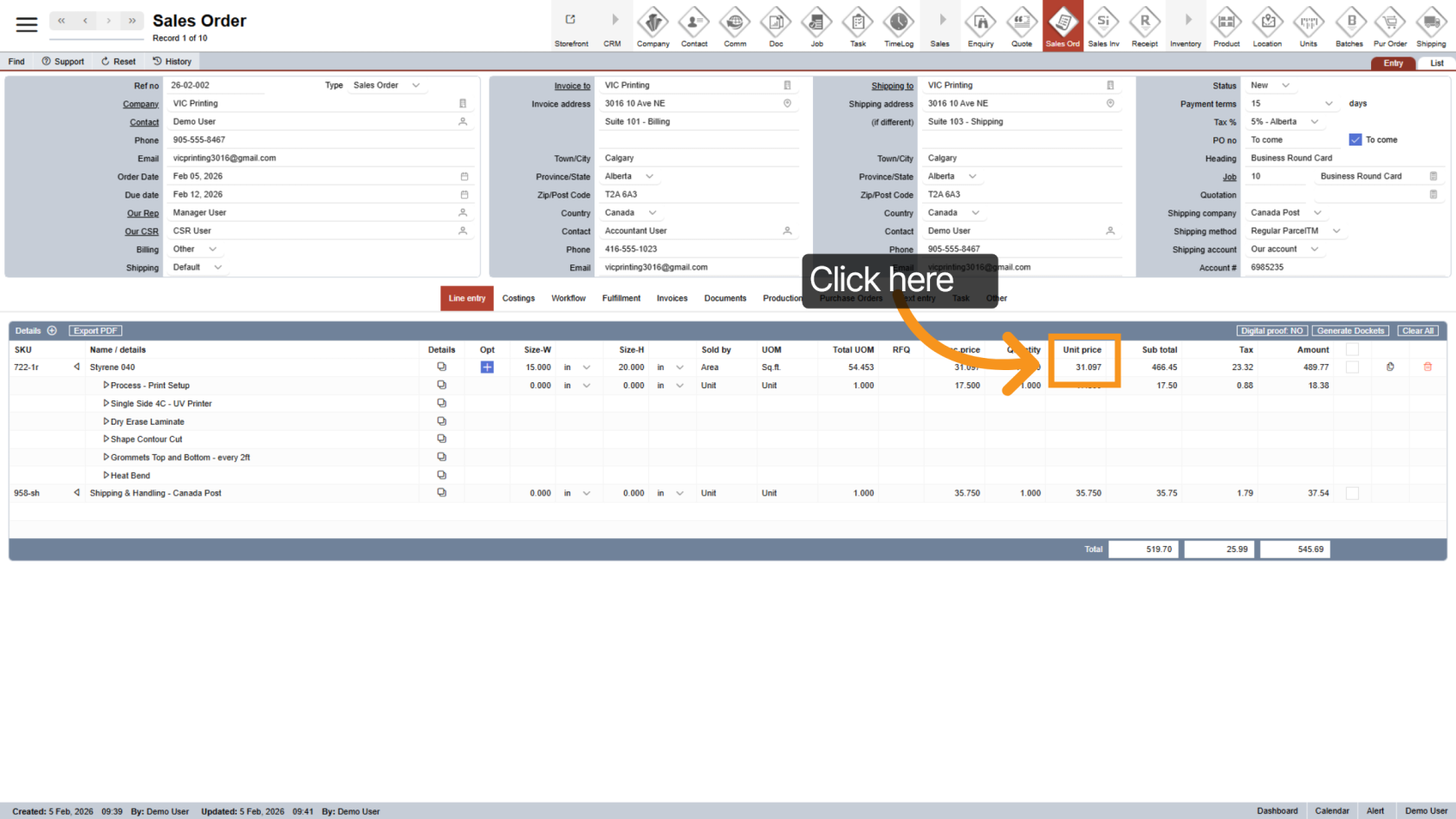The width and height of the screenshot is (1456, 819).
Task: Tick the checkbox on Shipping & Handling row
Action: click(1352, 493)
